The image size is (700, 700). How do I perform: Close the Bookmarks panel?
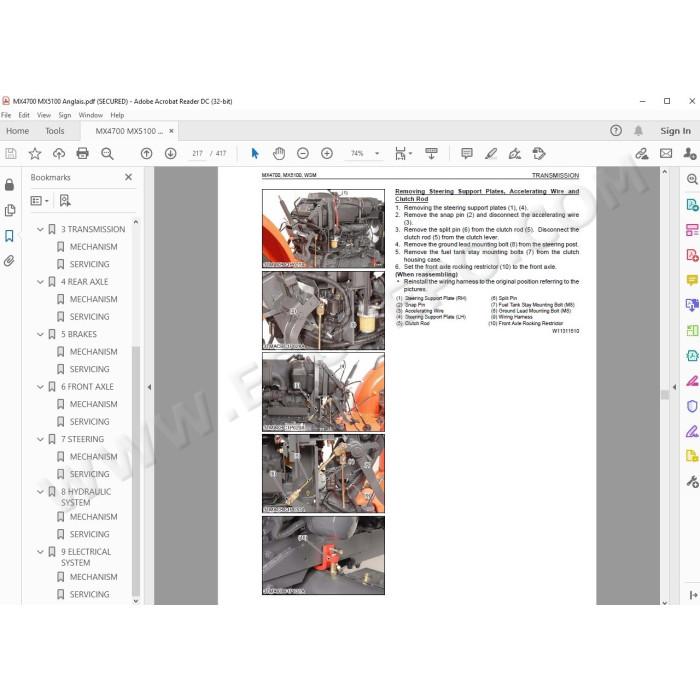click(x=129, y=177)
